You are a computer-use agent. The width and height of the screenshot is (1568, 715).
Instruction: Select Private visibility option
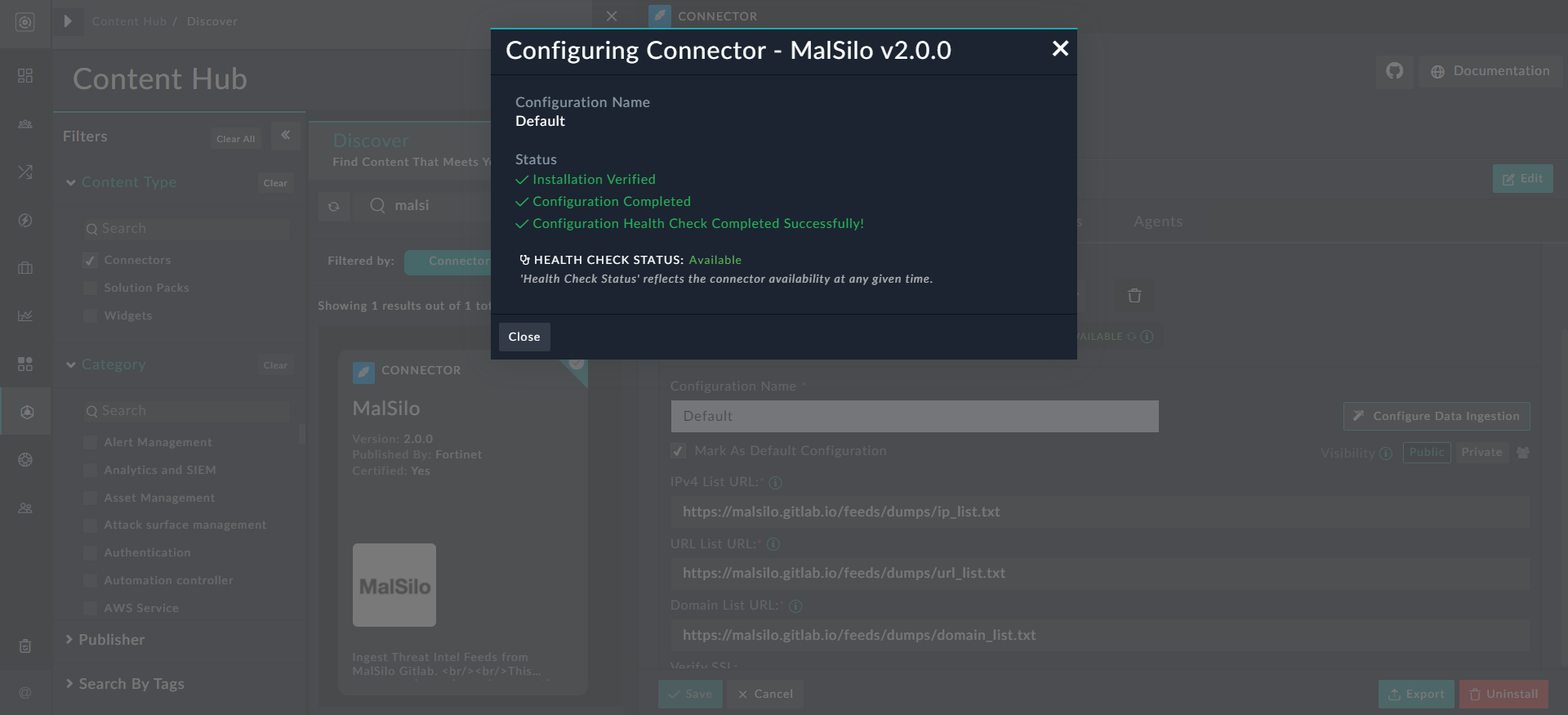pos(1481,453)
